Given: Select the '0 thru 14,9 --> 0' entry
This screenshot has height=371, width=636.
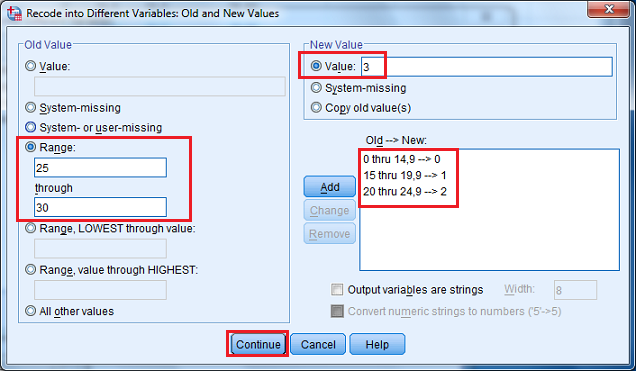Looking at the screenshot, I should (x=402, y=159).
